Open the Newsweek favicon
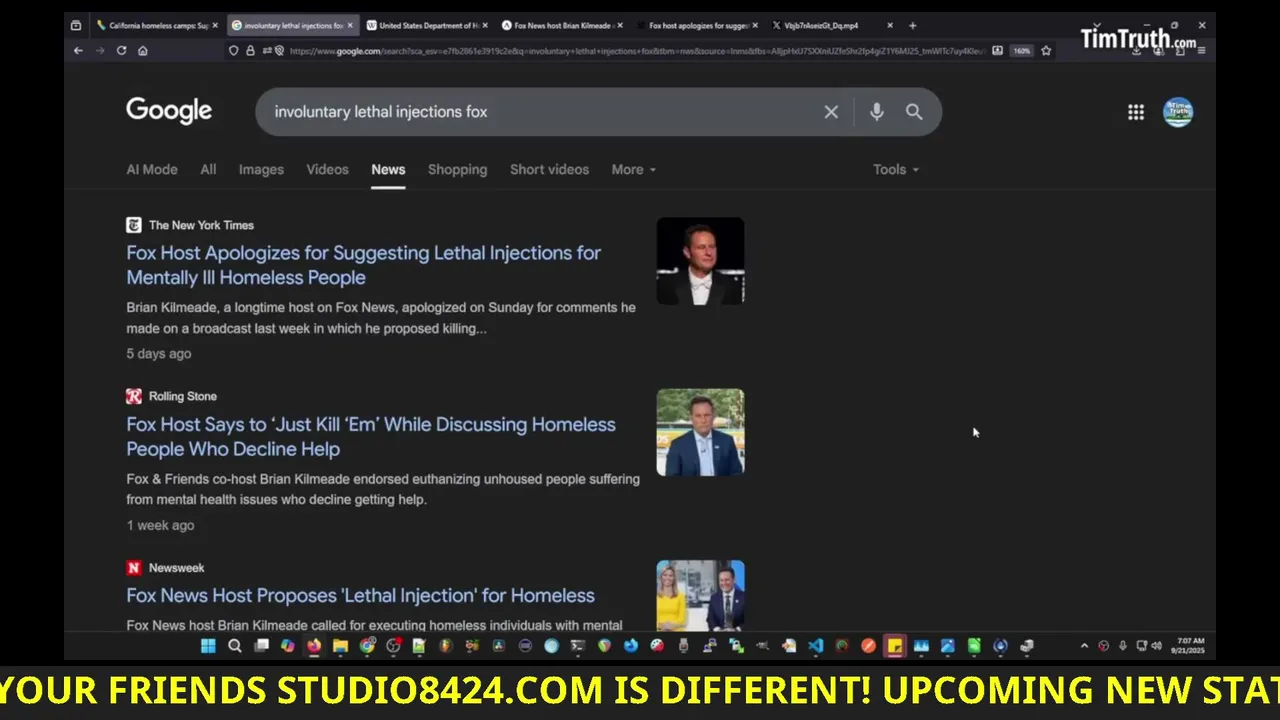 [134, 568]
